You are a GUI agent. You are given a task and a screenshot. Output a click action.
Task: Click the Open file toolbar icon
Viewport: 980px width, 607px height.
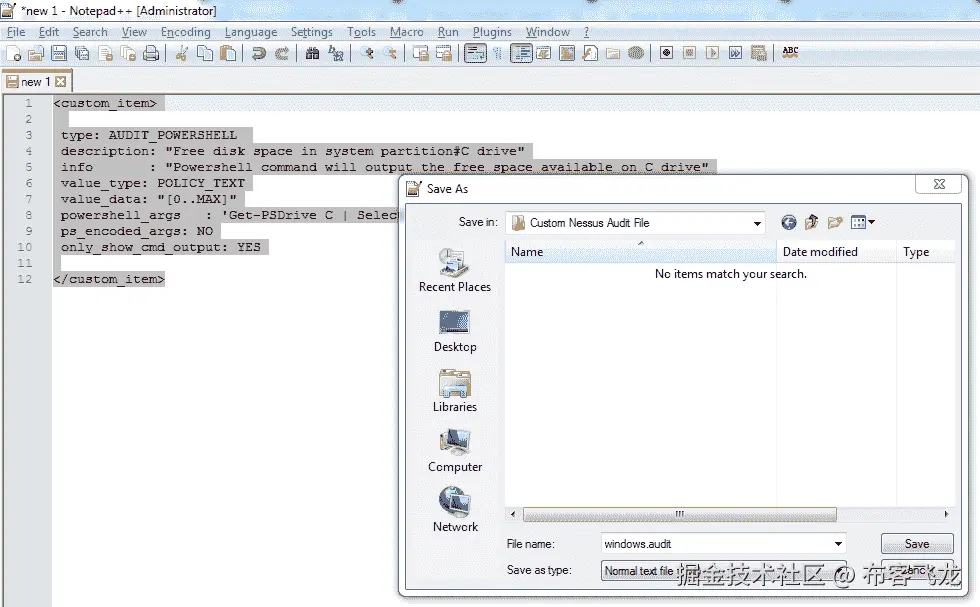click(36, 54)
